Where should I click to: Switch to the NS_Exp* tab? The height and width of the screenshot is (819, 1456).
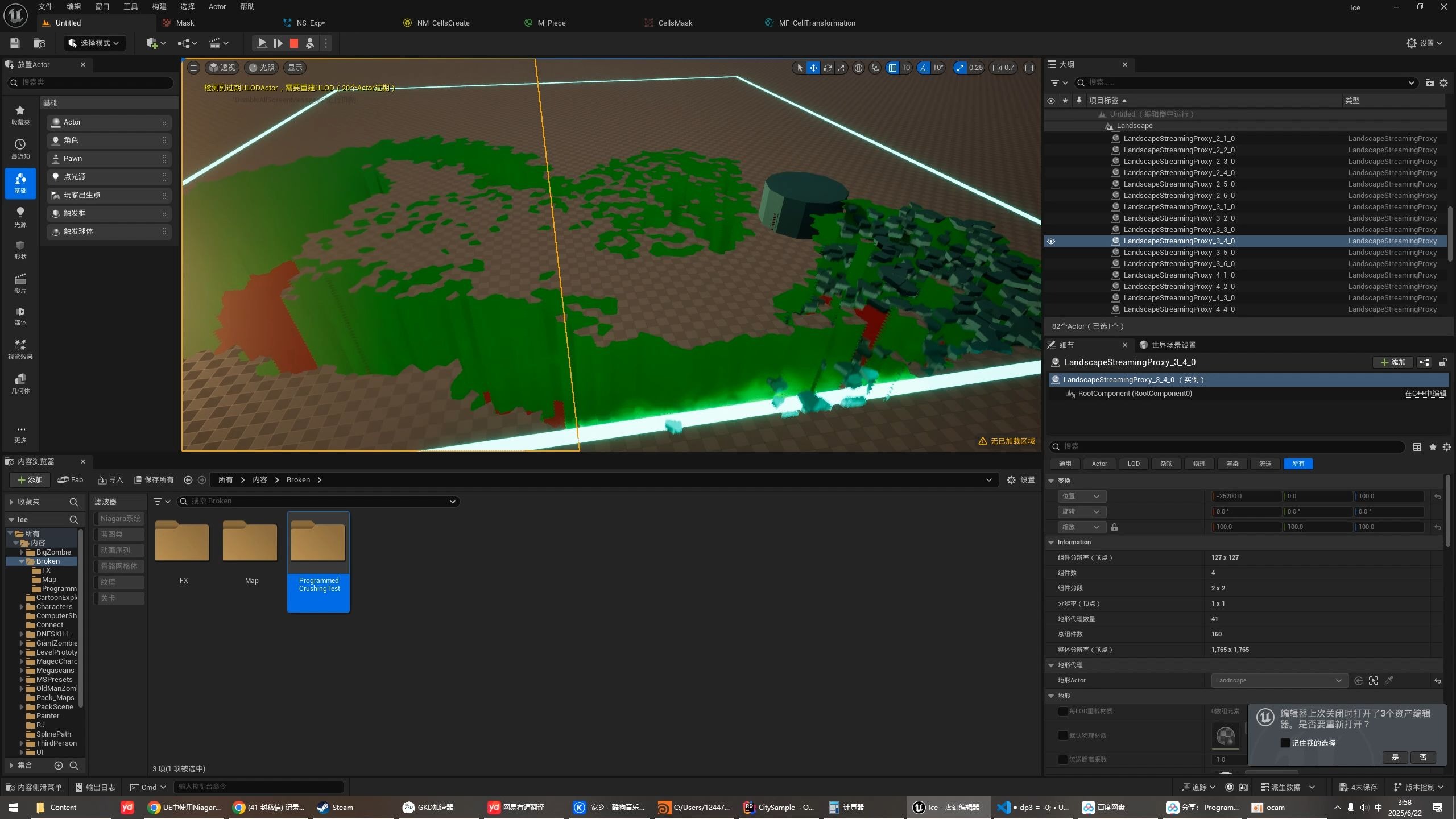311,23
